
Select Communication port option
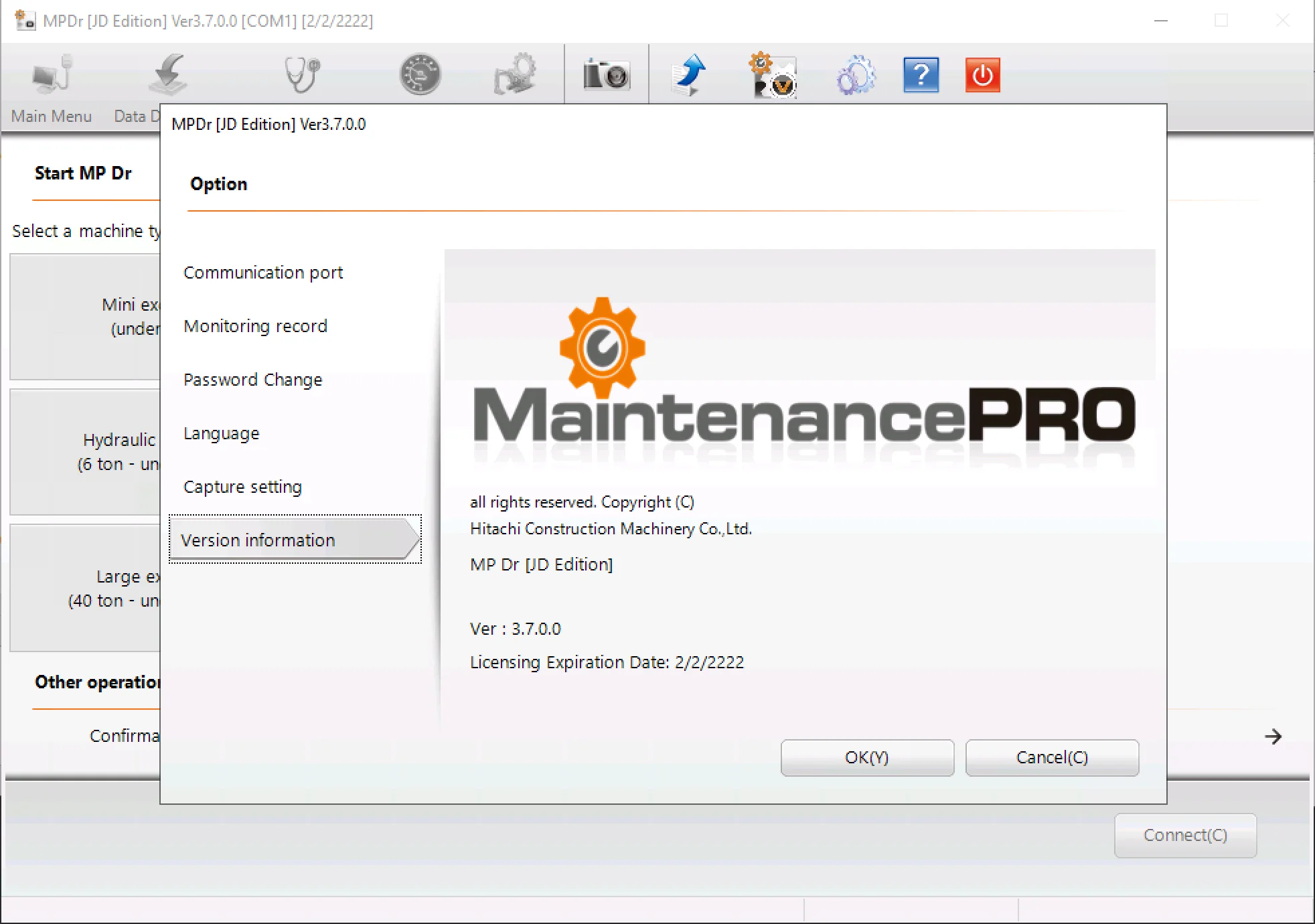[x=263, y=273]
